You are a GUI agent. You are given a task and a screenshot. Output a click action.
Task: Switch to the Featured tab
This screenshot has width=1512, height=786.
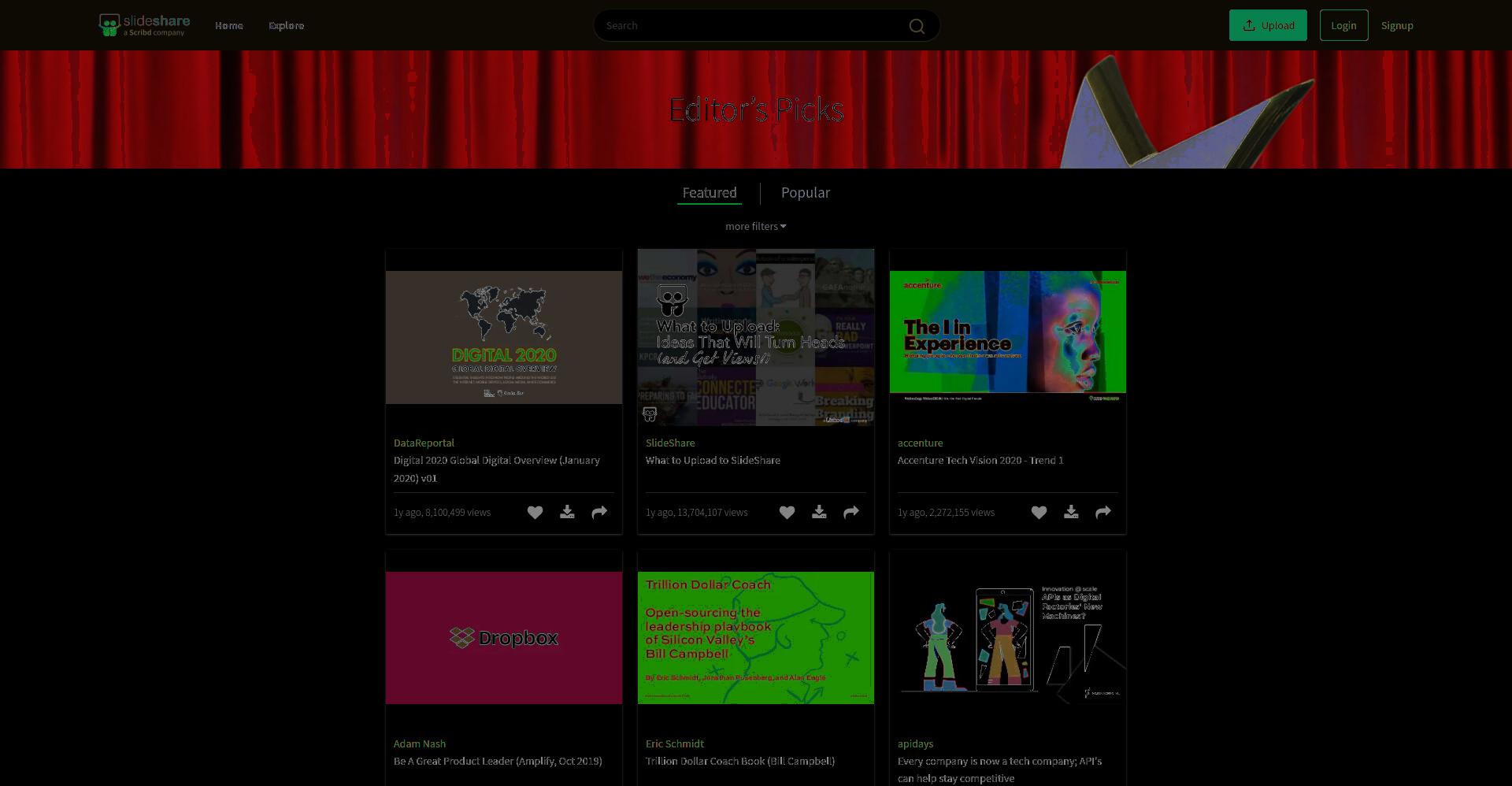(710, 193)
